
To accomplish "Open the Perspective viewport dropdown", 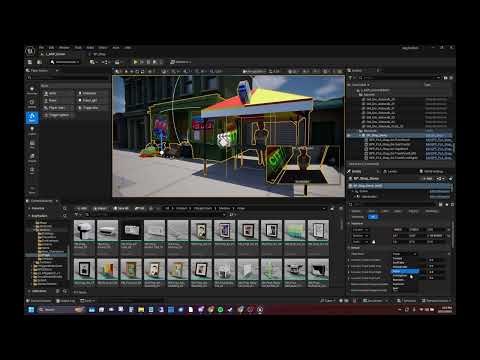I will 254,71.
